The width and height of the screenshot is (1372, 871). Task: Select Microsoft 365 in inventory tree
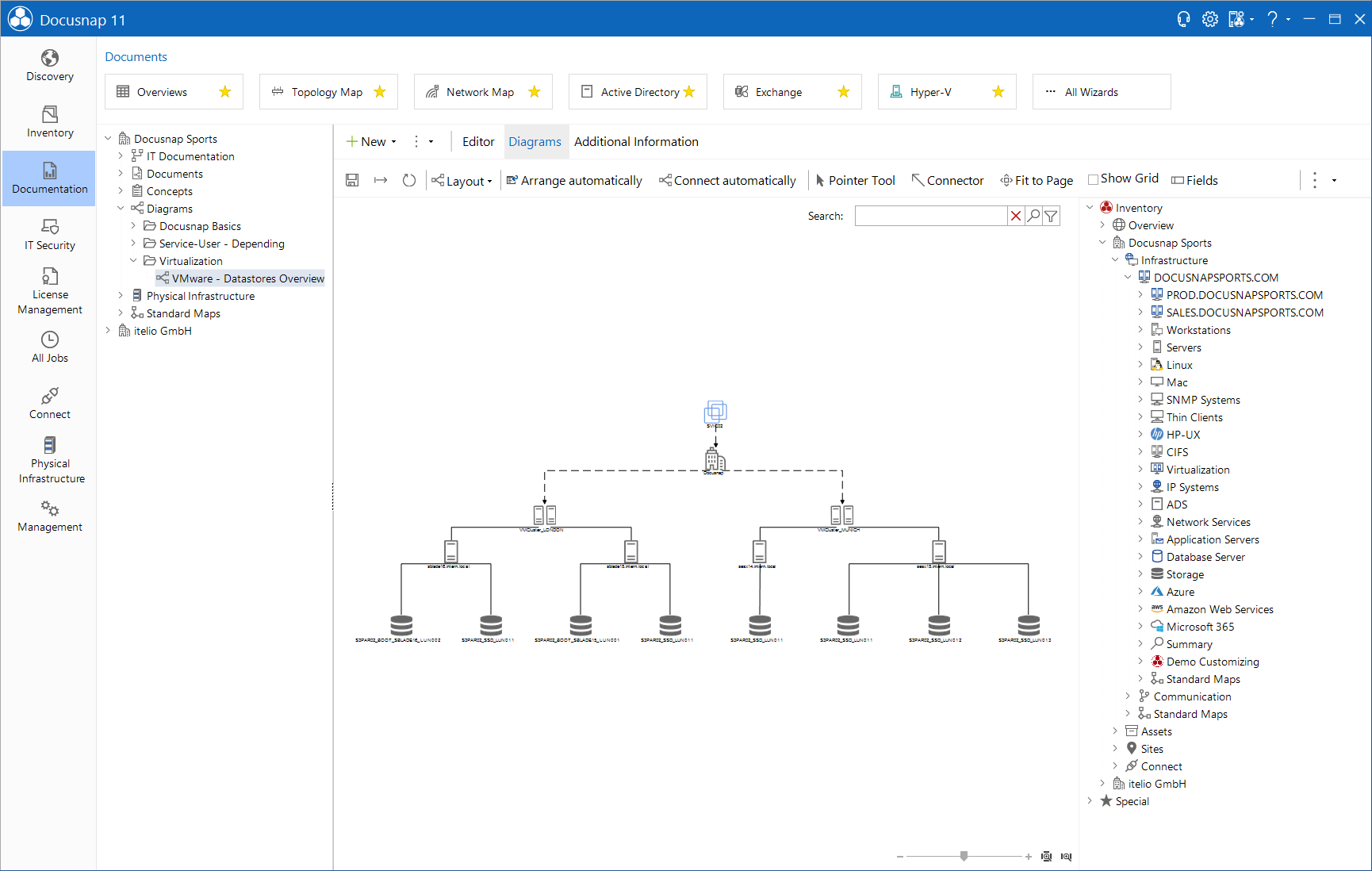tap(1192, 627)
